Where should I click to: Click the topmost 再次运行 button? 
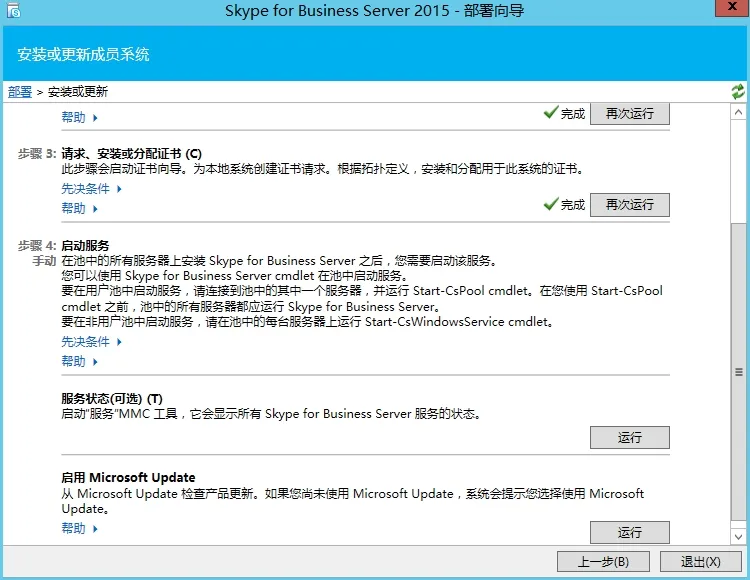pos(629,113)
